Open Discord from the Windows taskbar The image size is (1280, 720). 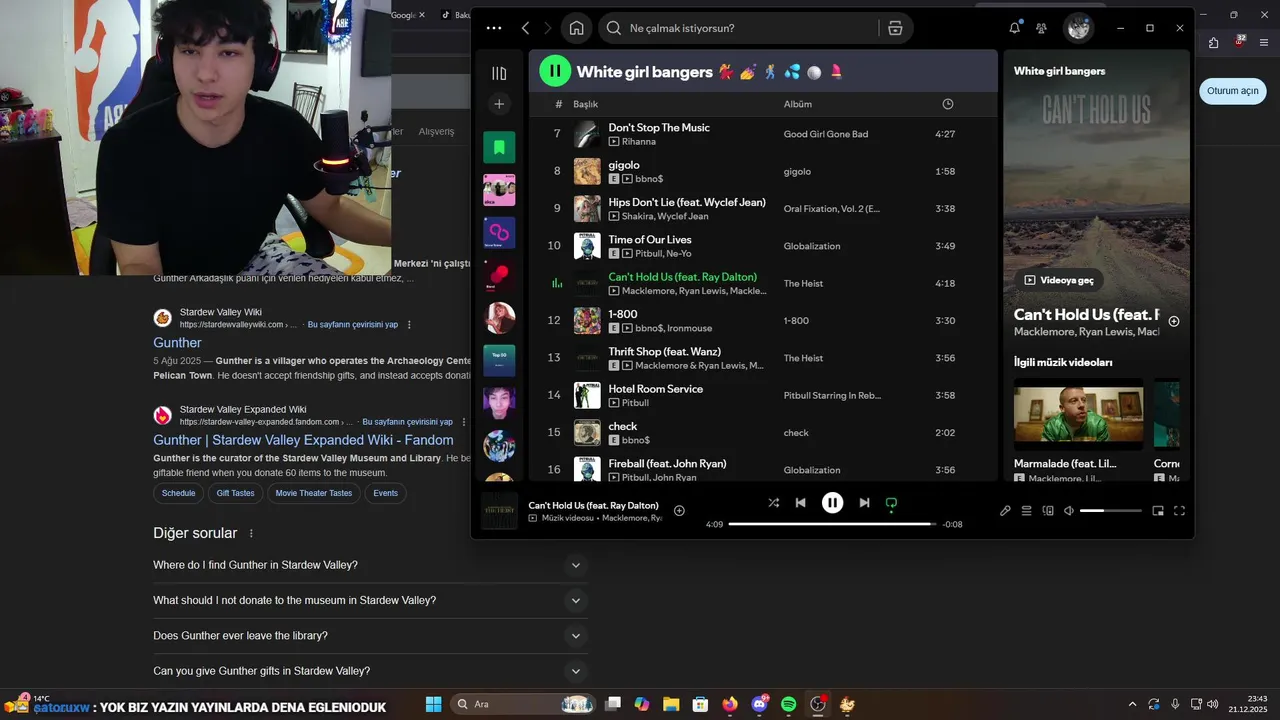[759, 704]
